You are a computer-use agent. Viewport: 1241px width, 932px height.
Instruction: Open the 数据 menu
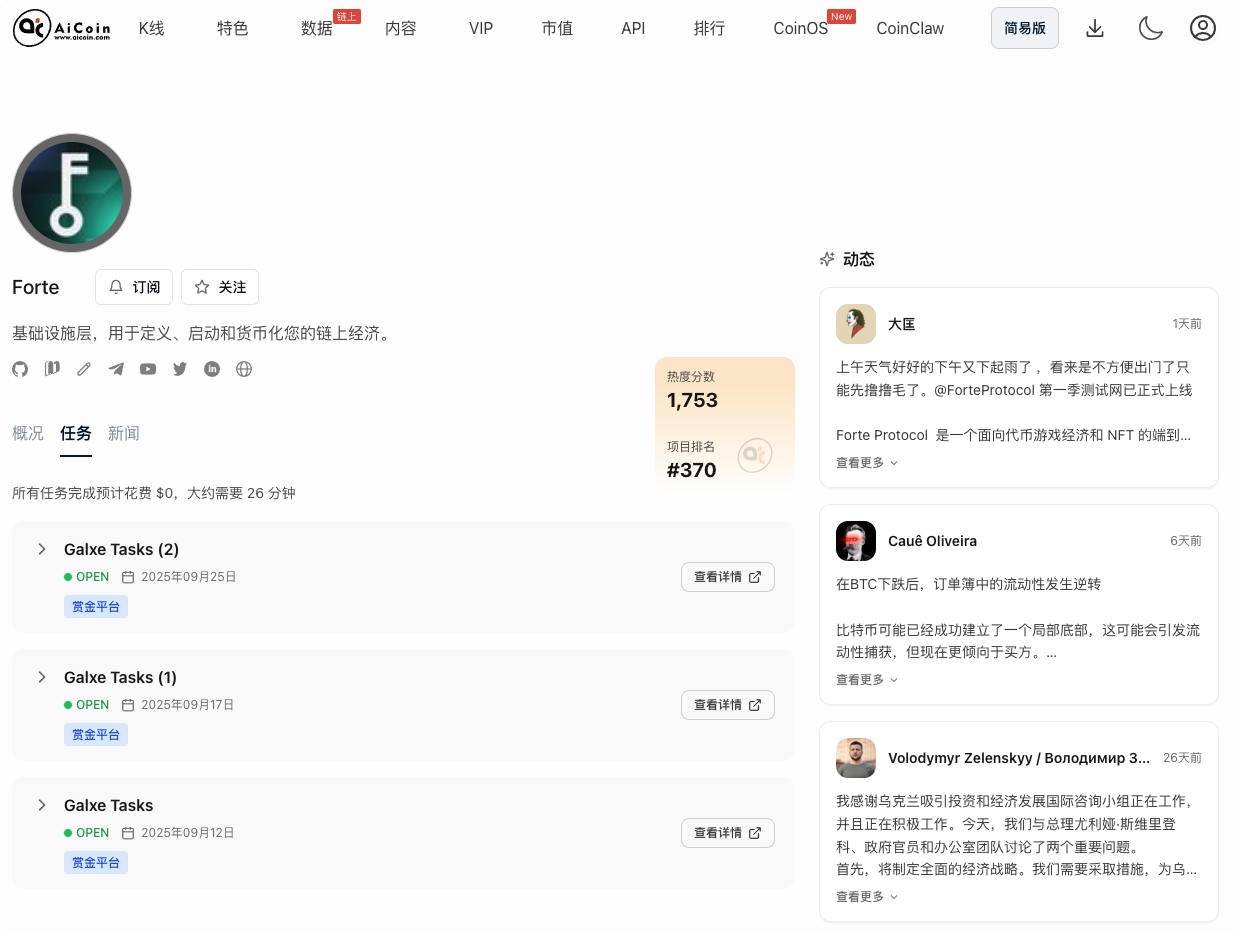tap(317, 28)
